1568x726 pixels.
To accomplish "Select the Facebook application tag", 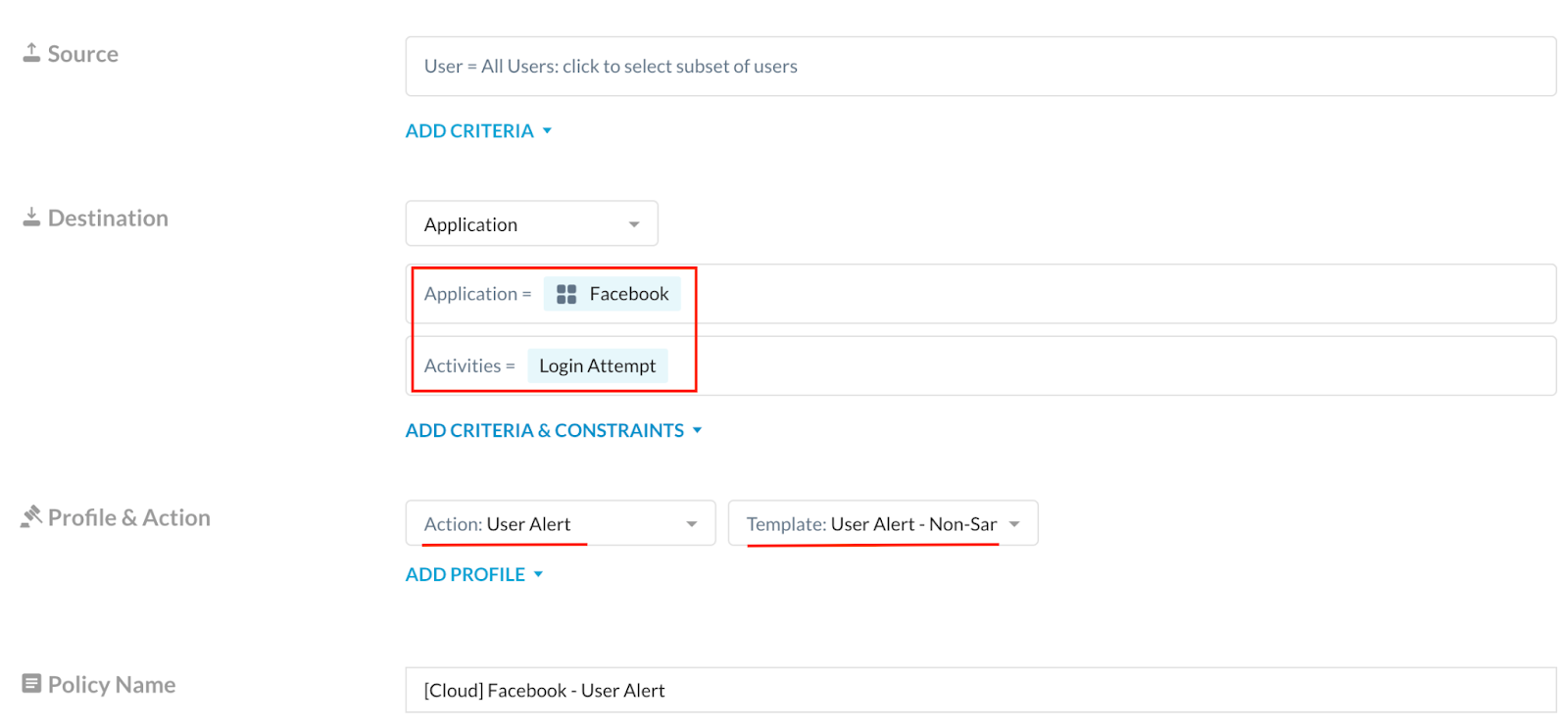I will click(x=612, y=294).
